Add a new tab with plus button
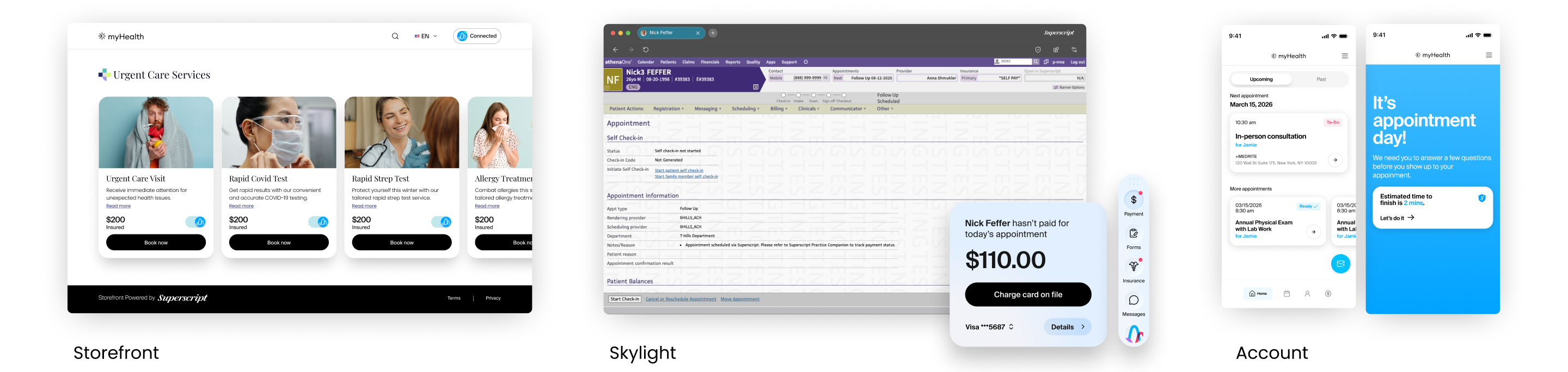Viewport: 1568px width, 372px height. pos(713,33)
